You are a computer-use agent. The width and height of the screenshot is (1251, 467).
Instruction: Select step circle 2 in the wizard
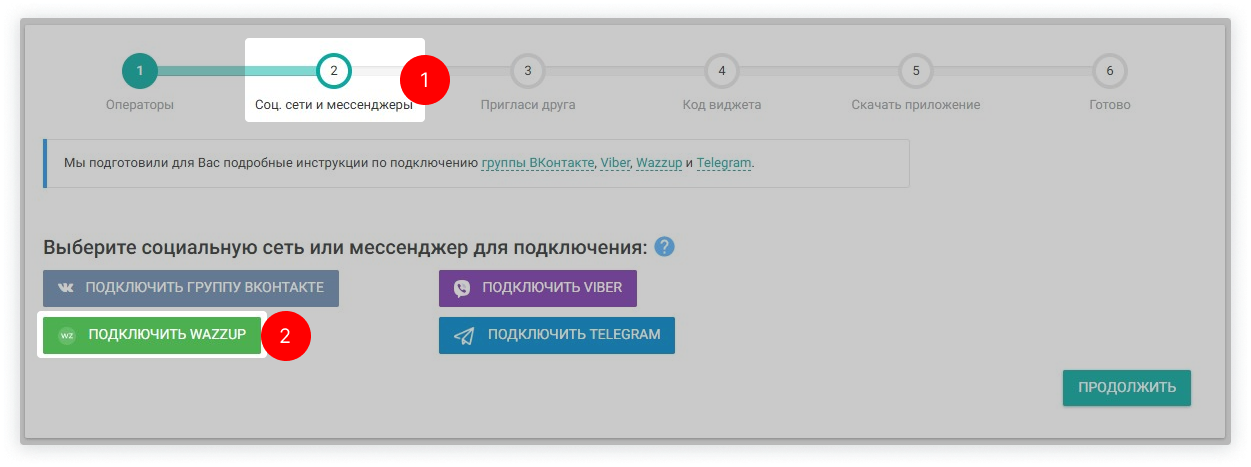coord(334,71)
